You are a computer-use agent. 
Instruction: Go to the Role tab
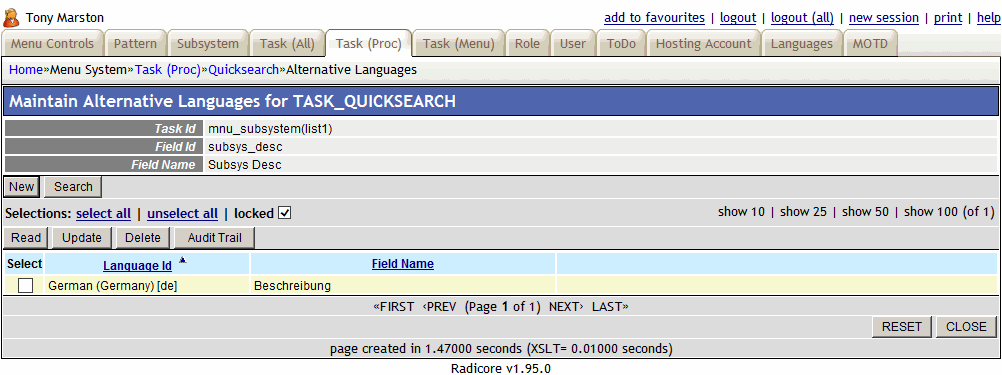527,44
